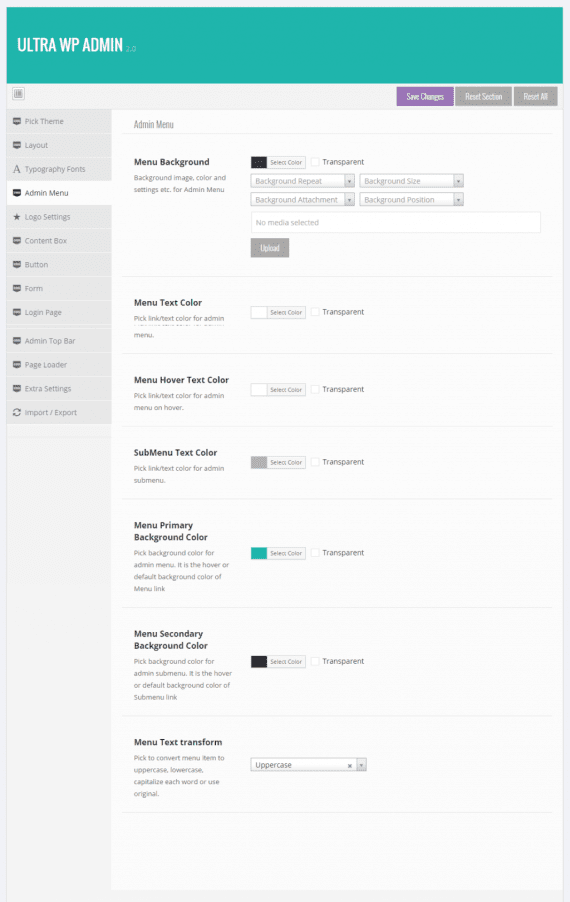Click the dark Menu Background color swatch
The width and height of the screenshot is (570, 902).
click(x=259, y=163)
